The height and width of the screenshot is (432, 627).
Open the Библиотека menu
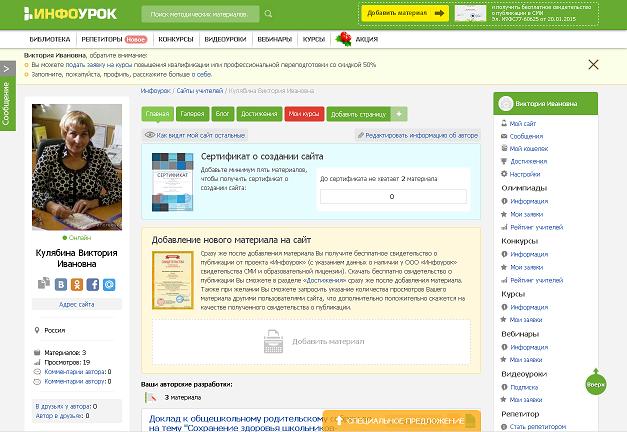pyautogui.click(x=50, y=39)
